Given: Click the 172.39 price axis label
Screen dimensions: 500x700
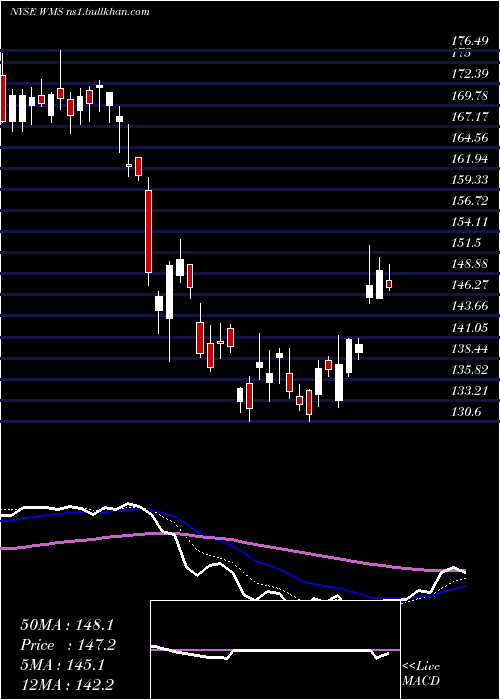Looking at the screenshot, I should [x=470, y=74].
